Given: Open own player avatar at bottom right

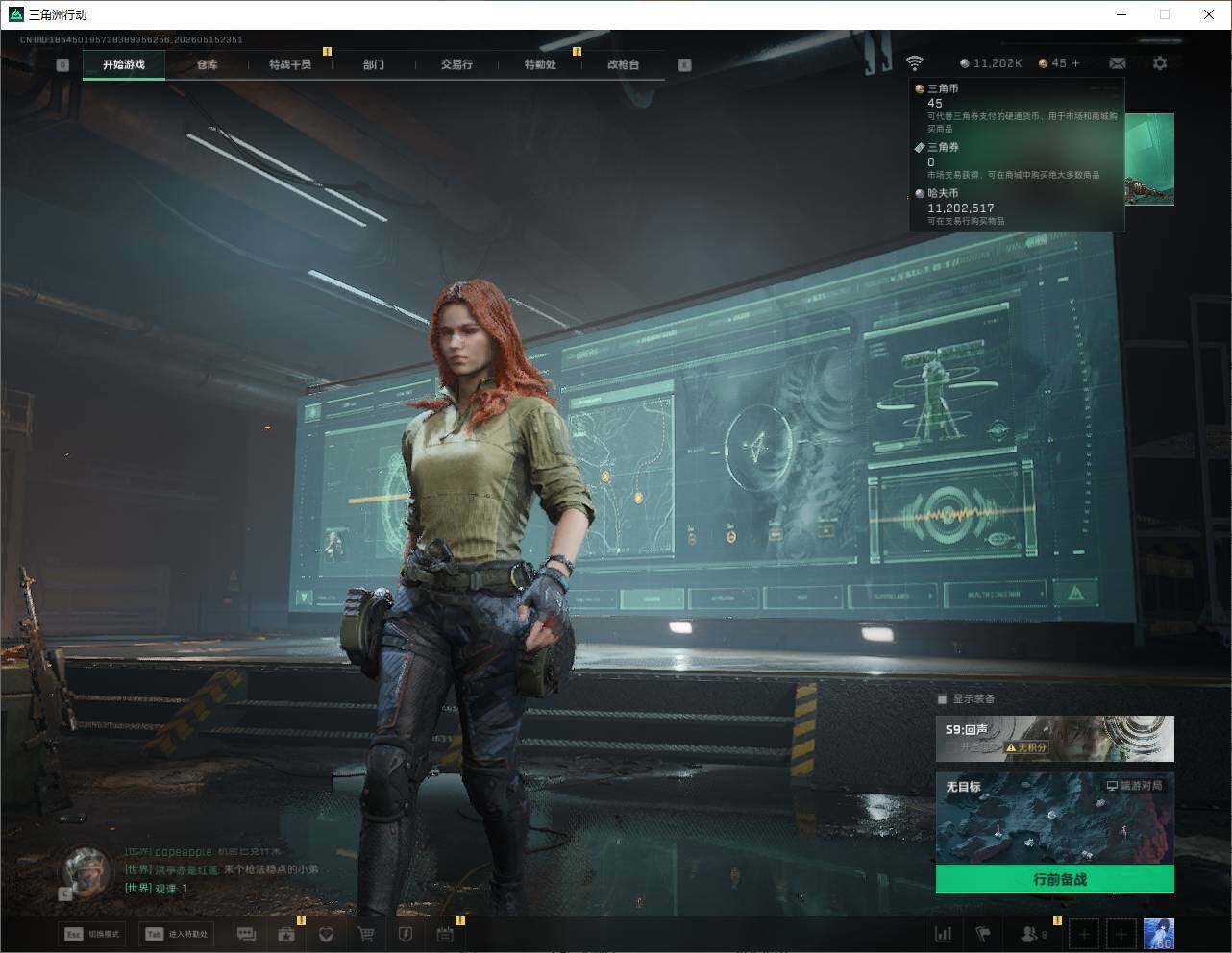Looking at the screenshot, I should click(1159, 934).
